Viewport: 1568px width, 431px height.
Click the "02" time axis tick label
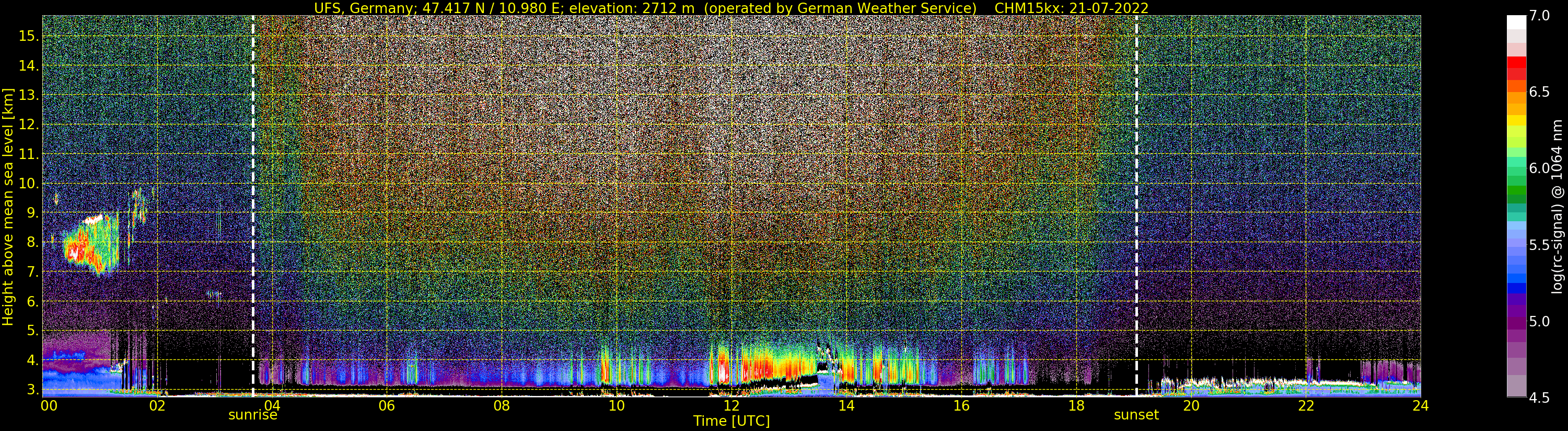(x=157, y=406)
